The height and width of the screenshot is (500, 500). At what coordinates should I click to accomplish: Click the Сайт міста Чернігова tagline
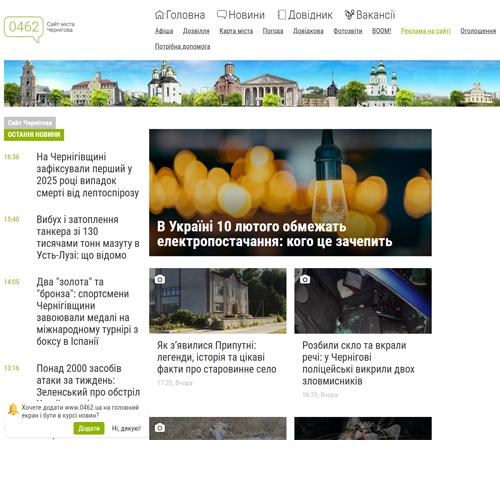point(61,27)
